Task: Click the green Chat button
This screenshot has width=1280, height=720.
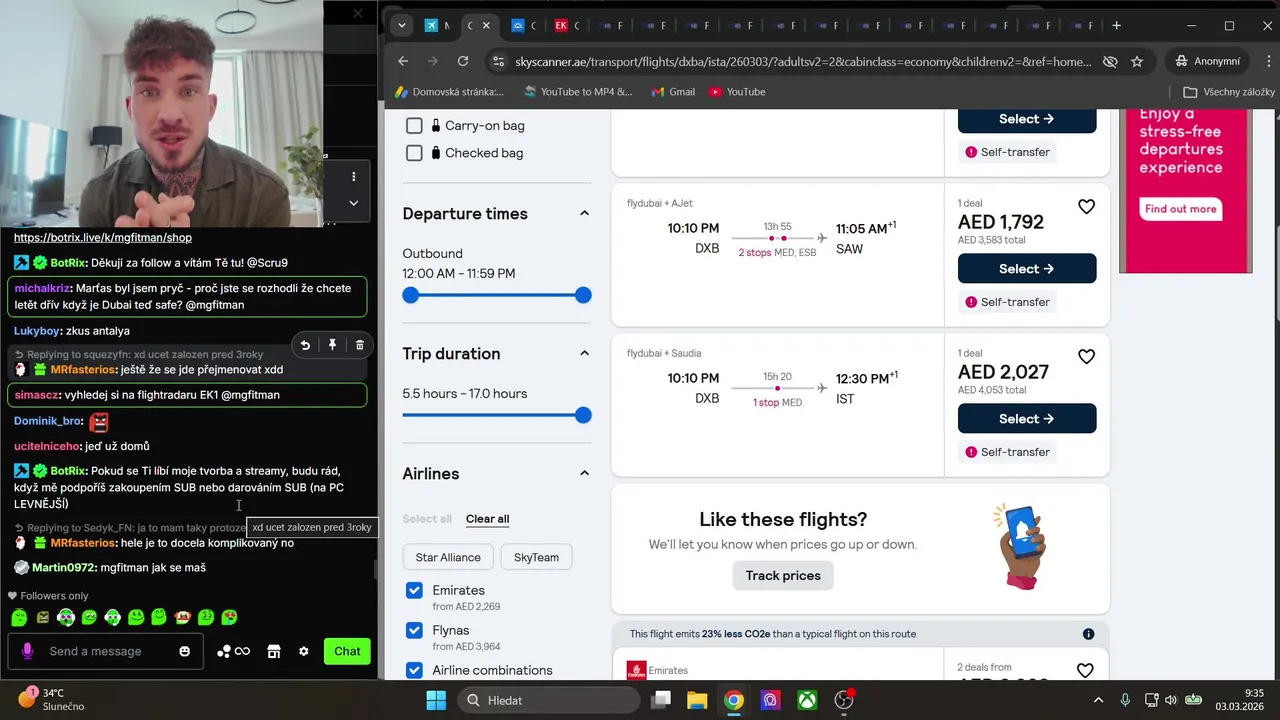Action: point(347,651)
